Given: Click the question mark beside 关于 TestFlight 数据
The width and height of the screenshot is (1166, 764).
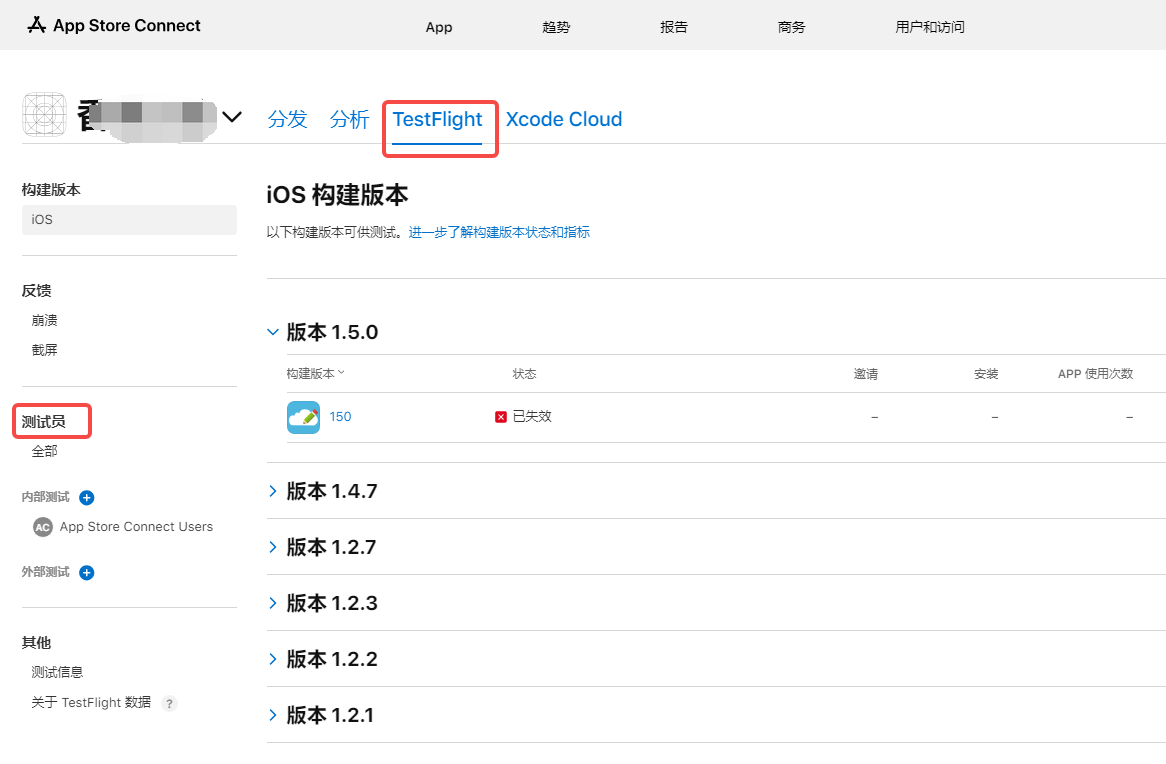Looking at the screenshot, I should coord(170,704).
